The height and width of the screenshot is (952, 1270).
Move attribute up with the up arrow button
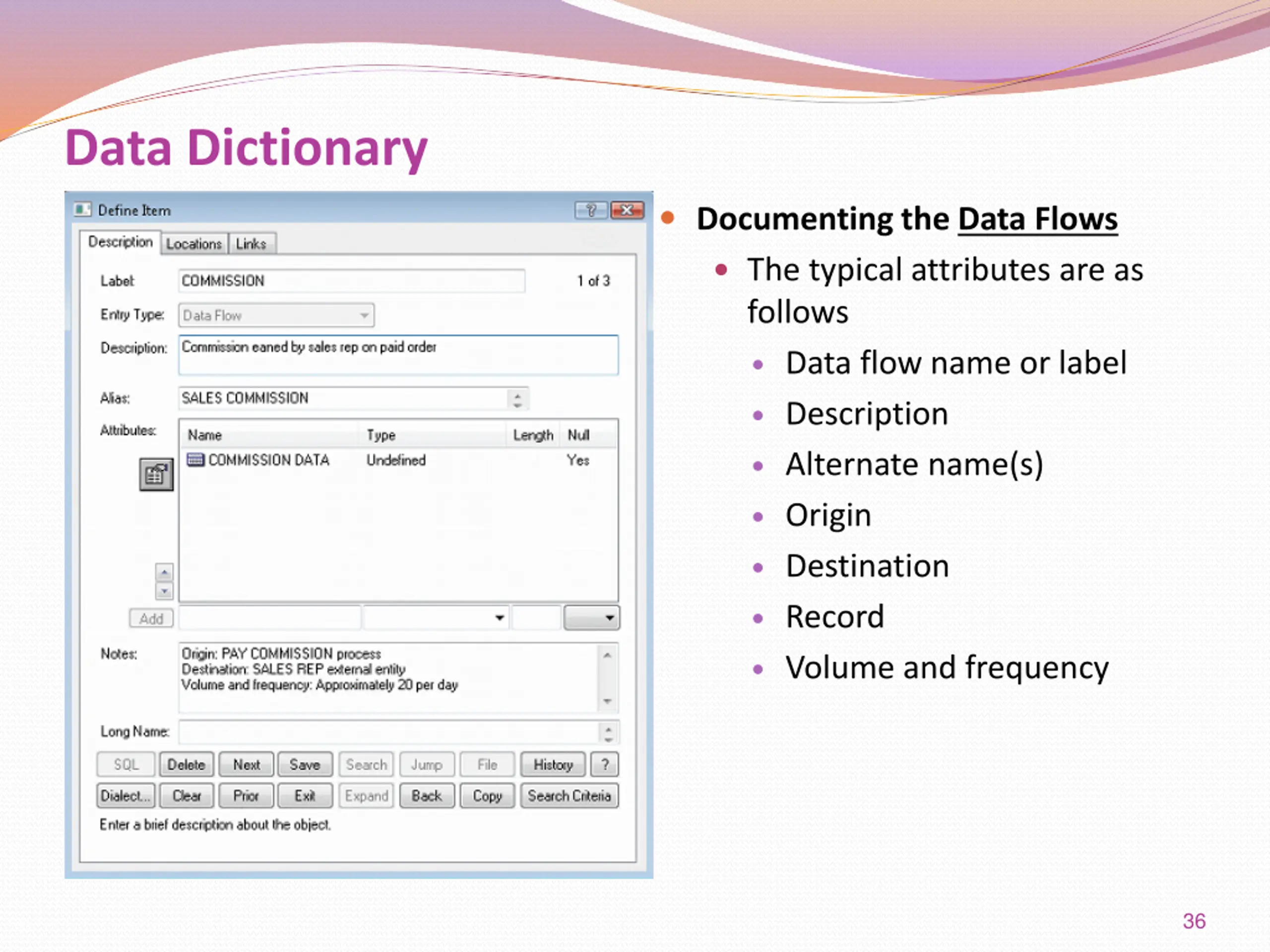click(164, 572)
